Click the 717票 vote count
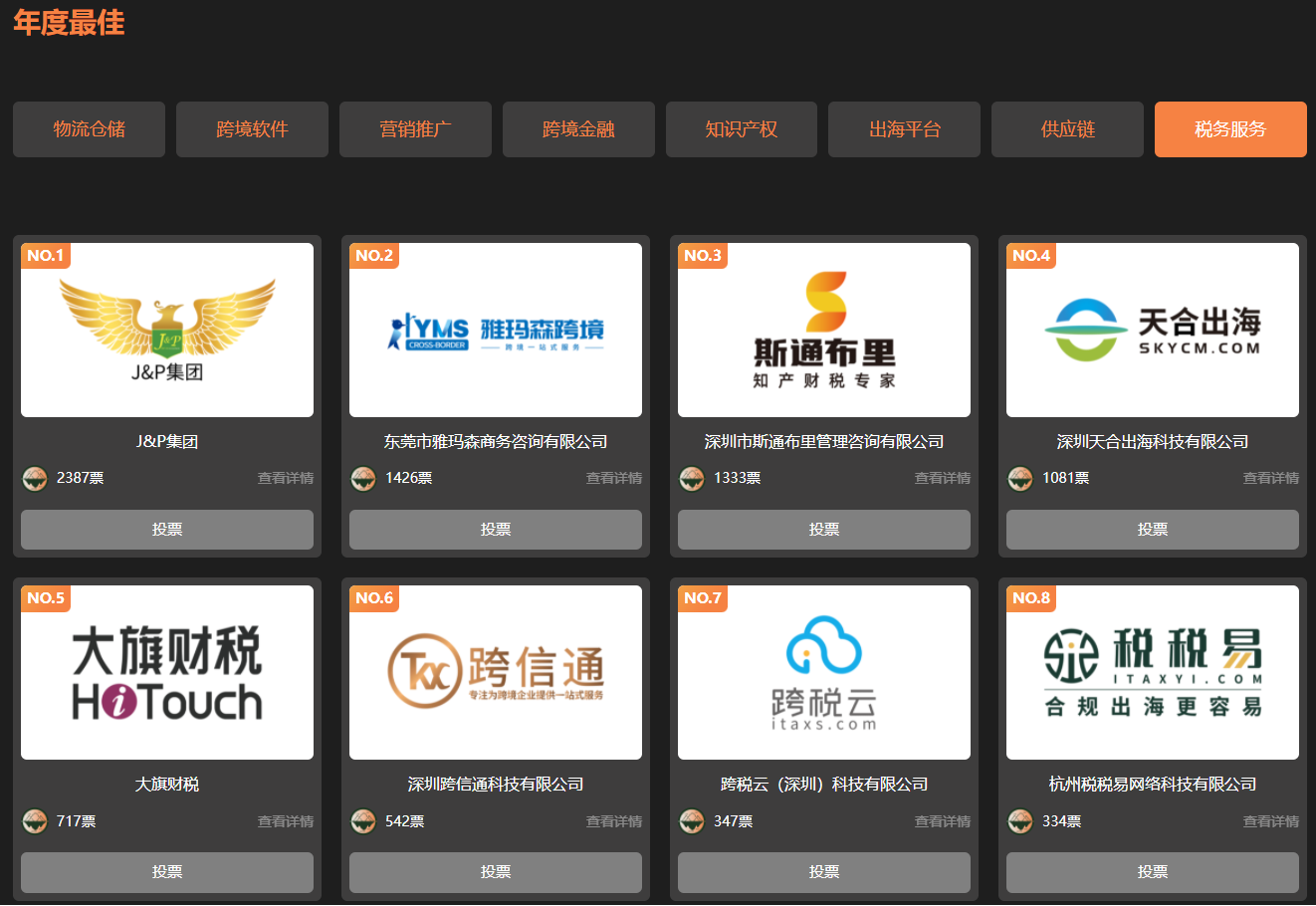This screenshot has width=1316, height=906. (x=77, y=821)
